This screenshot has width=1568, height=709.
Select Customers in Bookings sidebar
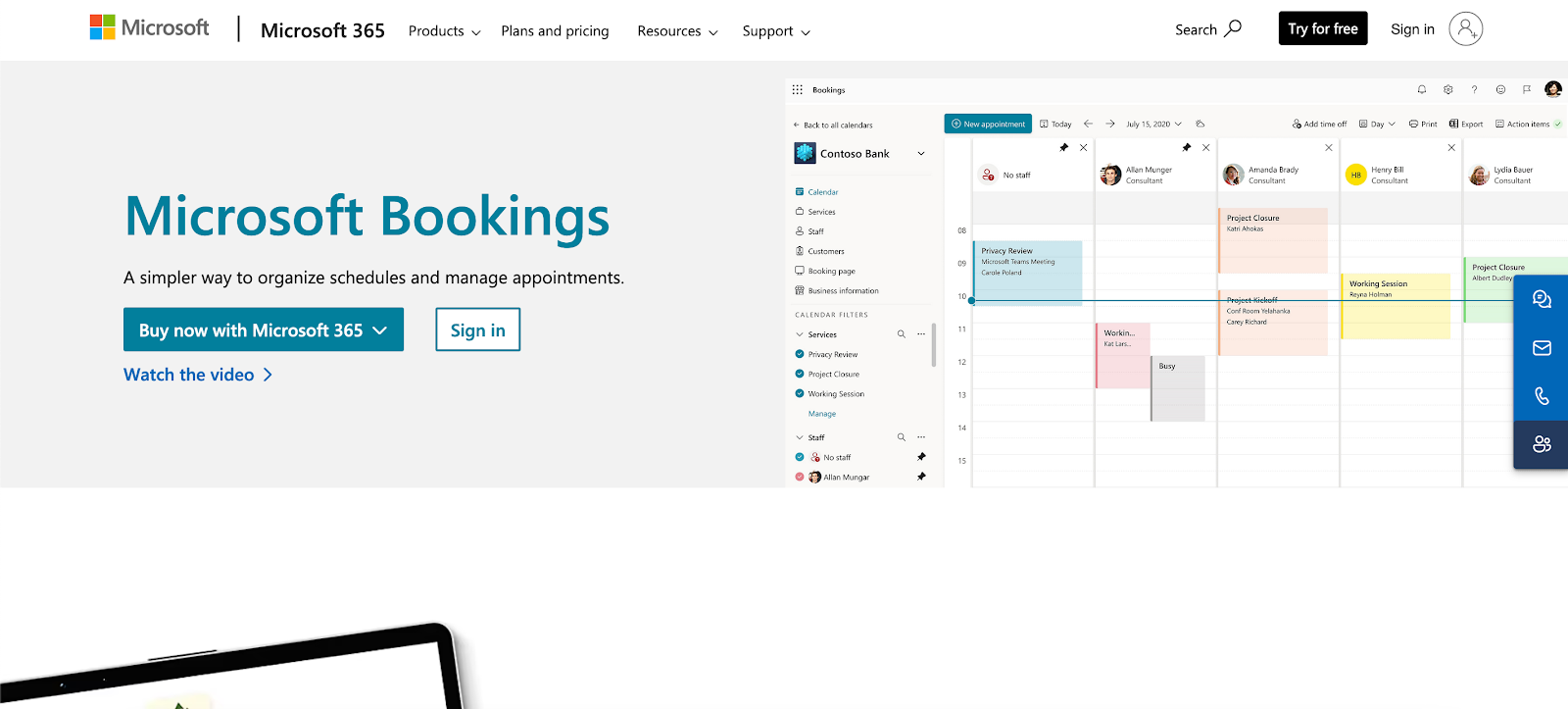click(819, 251)
